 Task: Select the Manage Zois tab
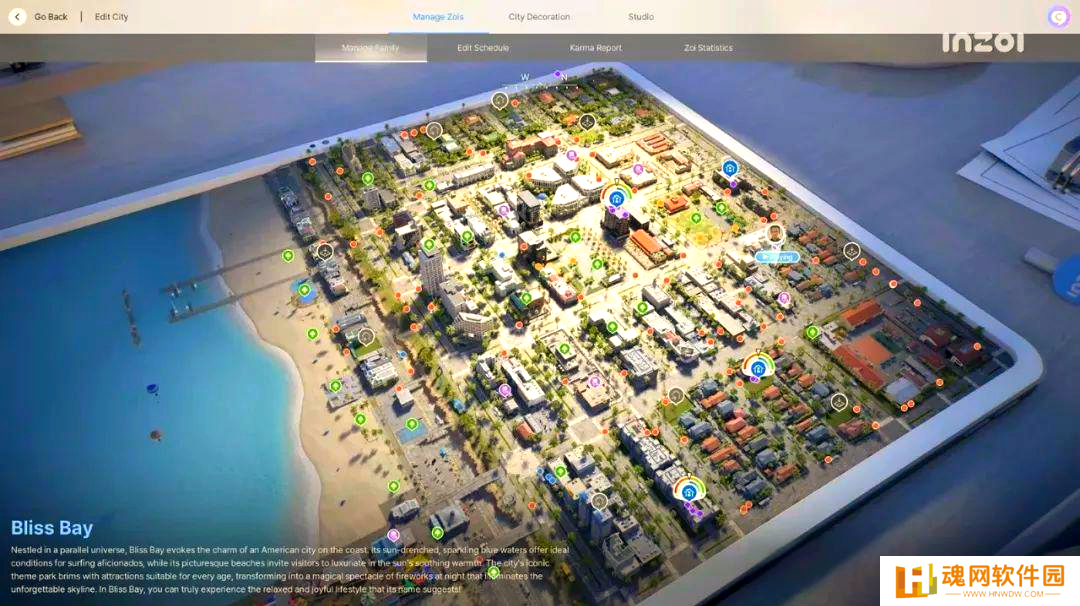click(x=438, y=17)
